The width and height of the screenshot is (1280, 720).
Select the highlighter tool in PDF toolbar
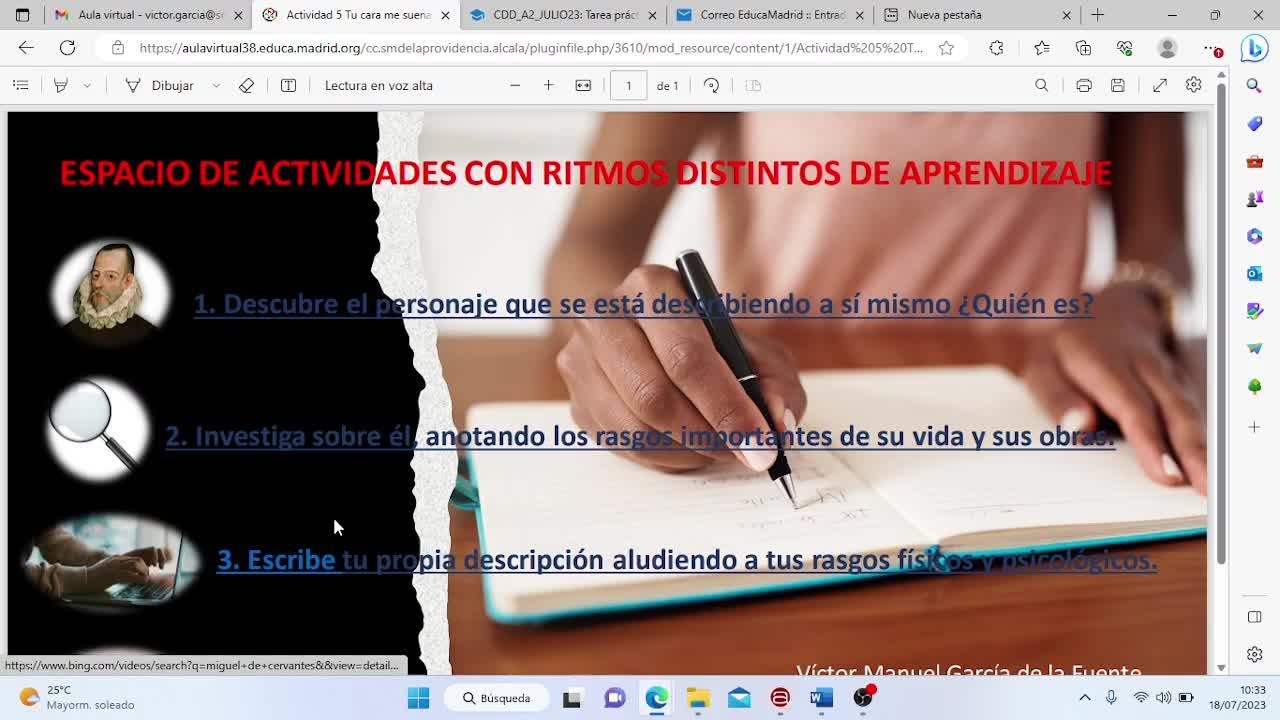click(61, 85)
